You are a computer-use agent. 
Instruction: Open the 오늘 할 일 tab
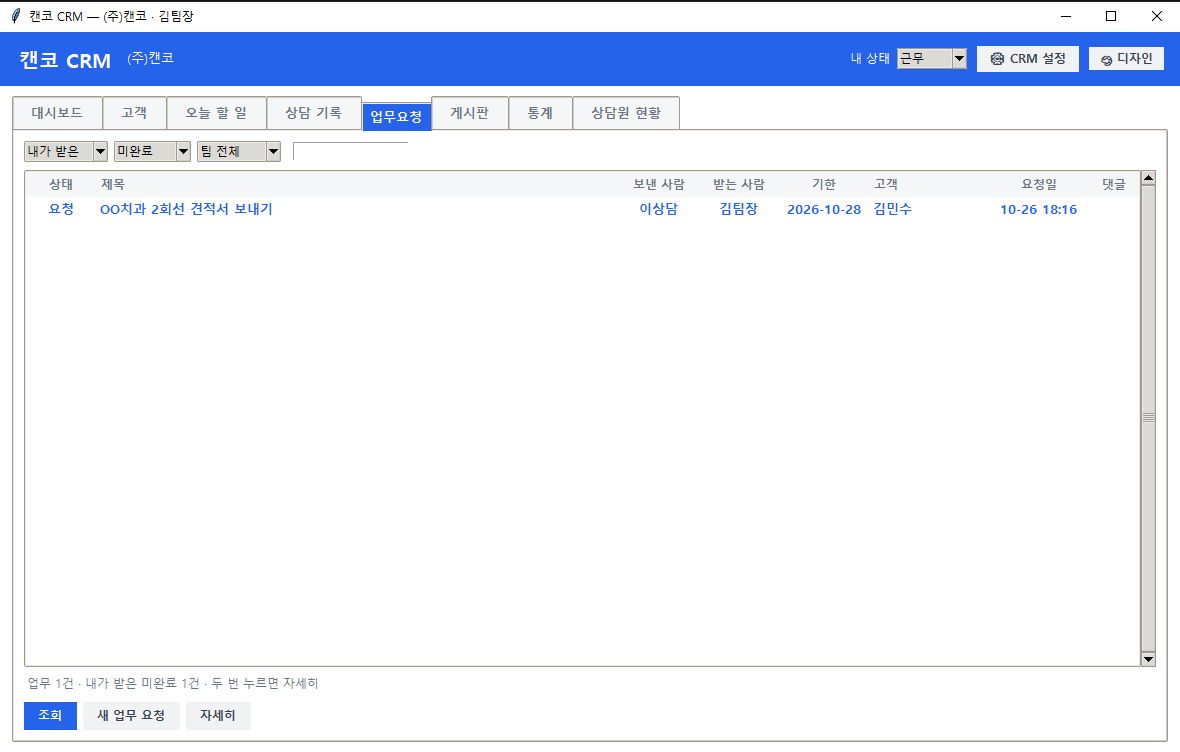(217, 113)
